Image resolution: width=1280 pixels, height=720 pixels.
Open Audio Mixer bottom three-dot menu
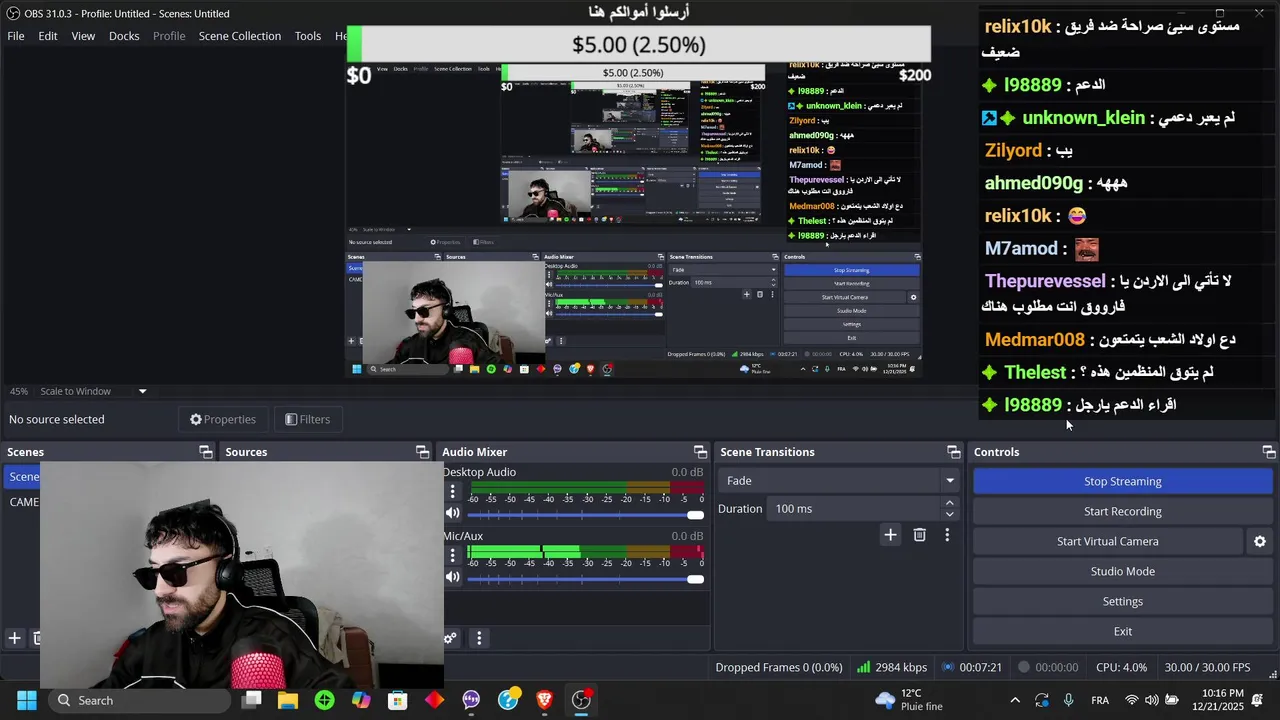click(x=479, y=638)
